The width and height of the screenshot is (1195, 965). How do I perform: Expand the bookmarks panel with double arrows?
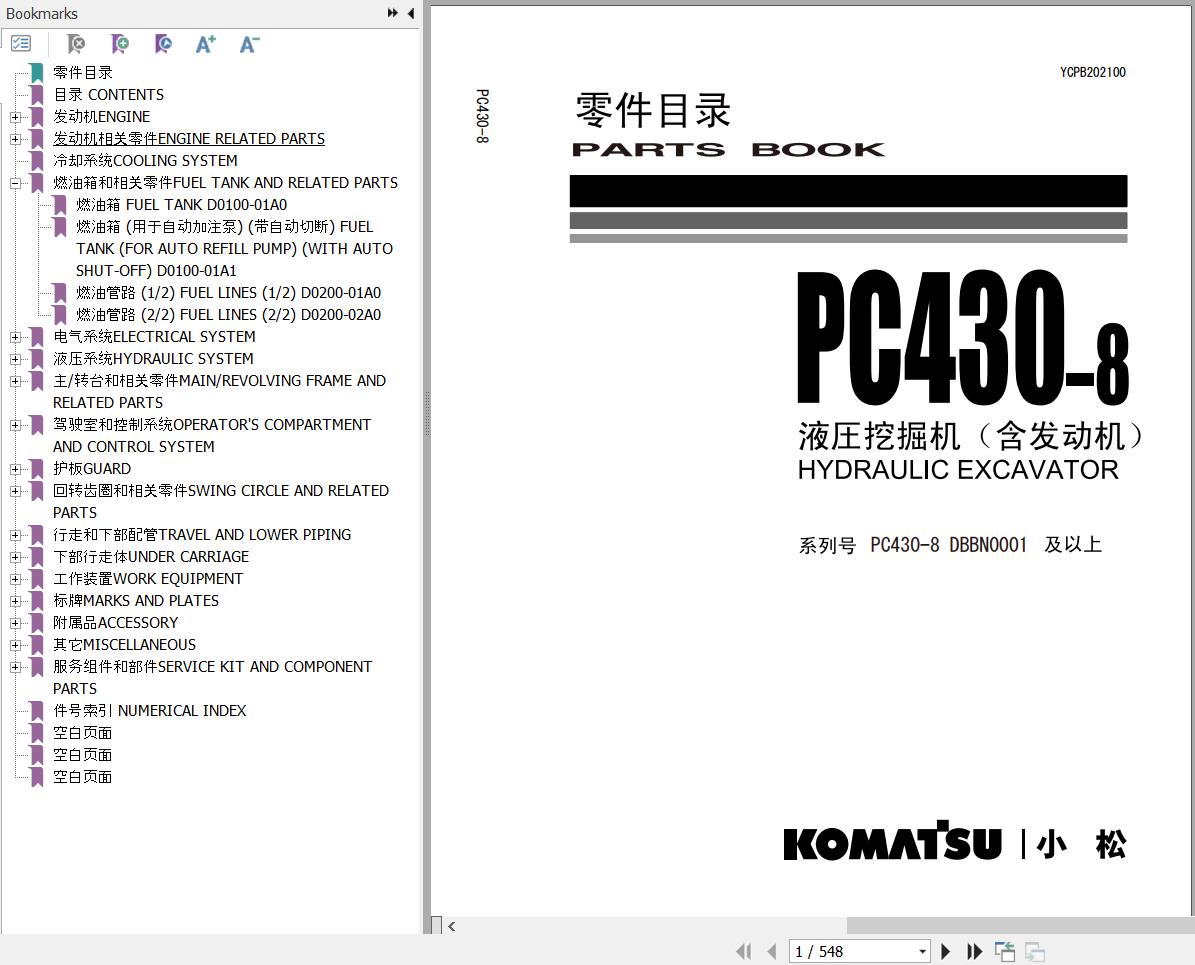coord(392,13)
